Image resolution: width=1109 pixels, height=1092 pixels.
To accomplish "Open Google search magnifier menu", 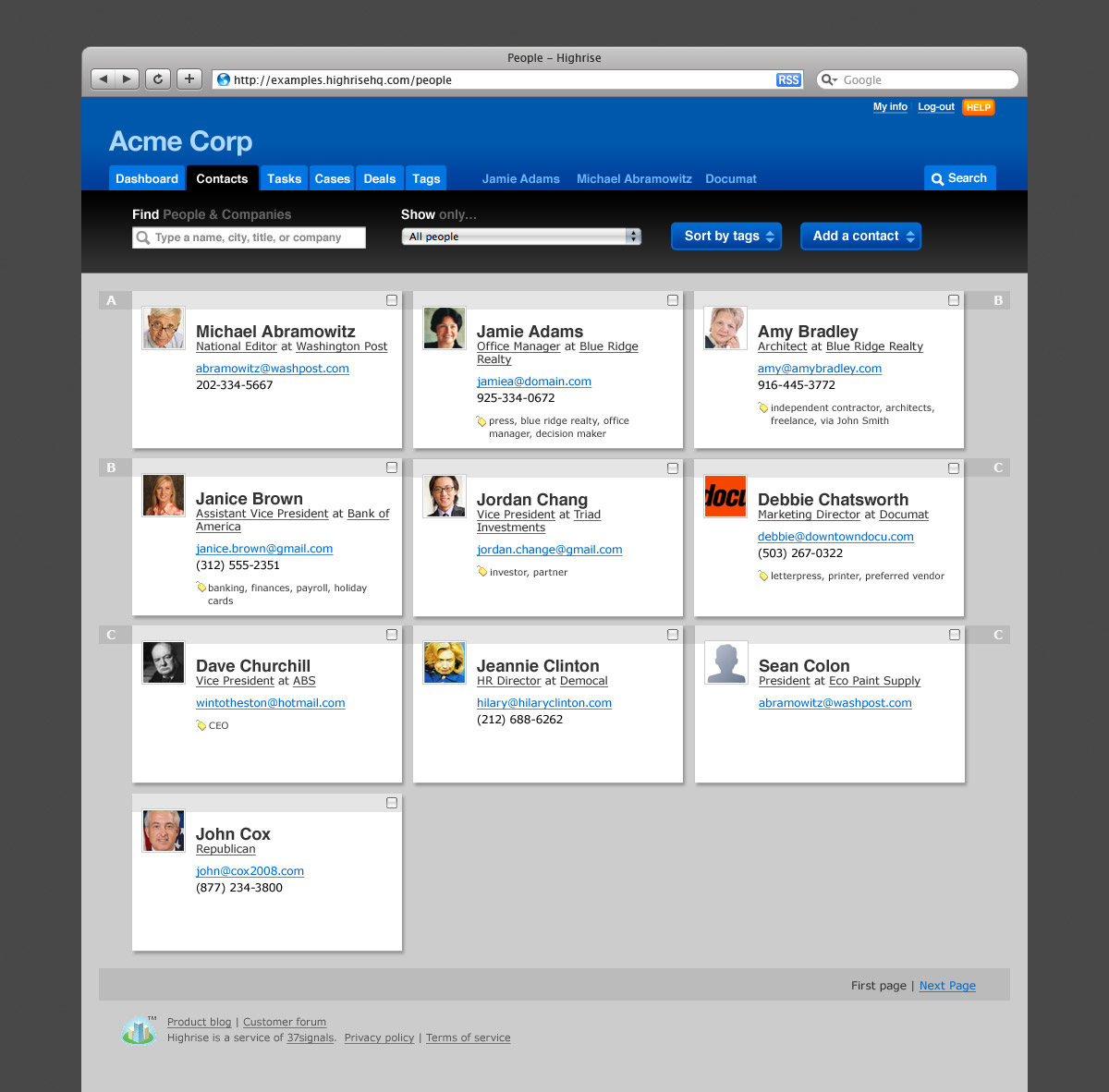I will (x=829, y=80).
